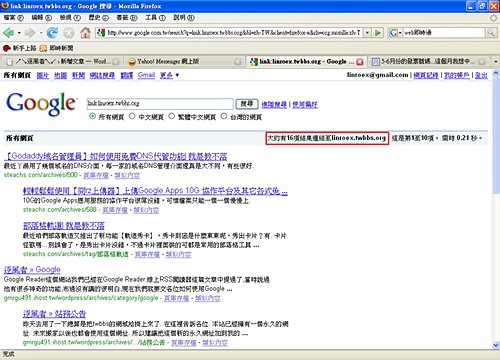500x360 pixels.
Task: Open the 地圖 link
Action: (x=60, y=75)
